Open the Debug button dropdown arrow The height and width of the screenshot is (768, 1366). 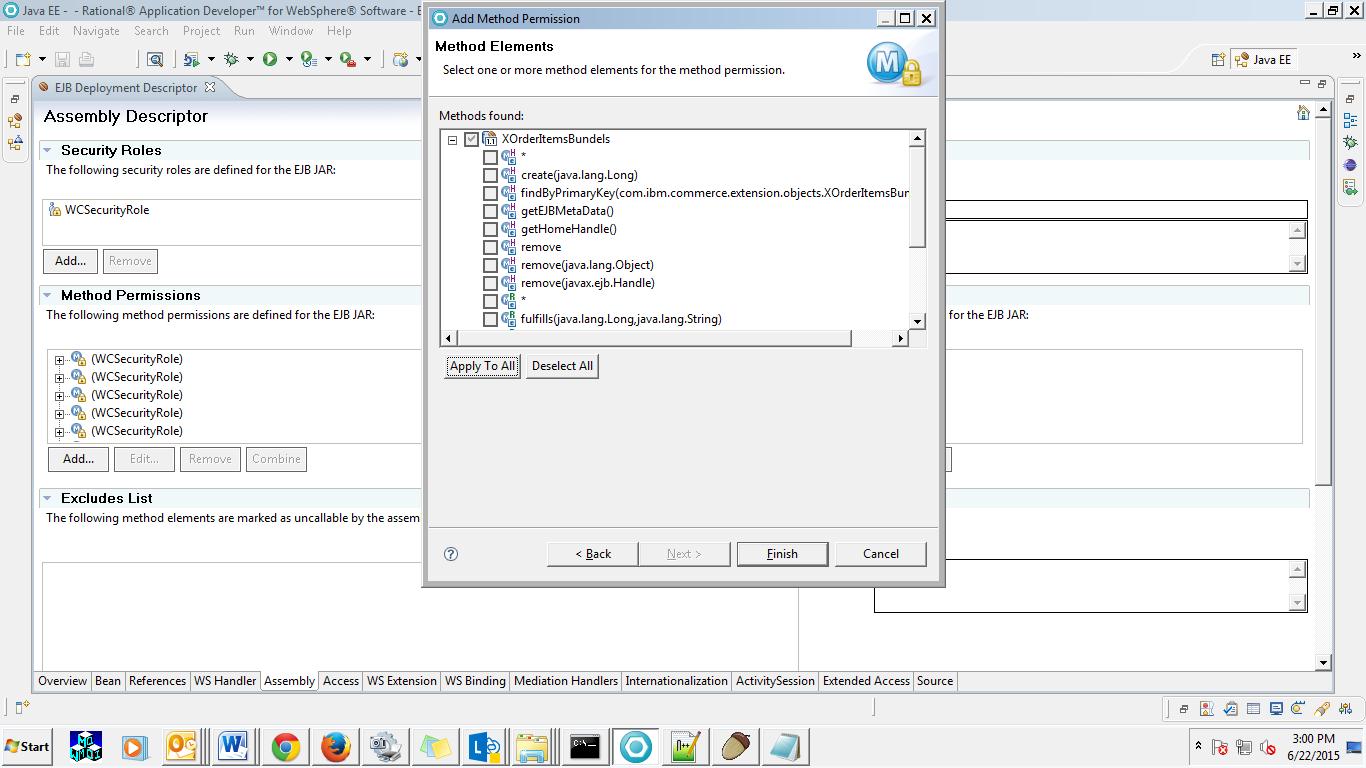pyautogui.click(x=250, y=59)
